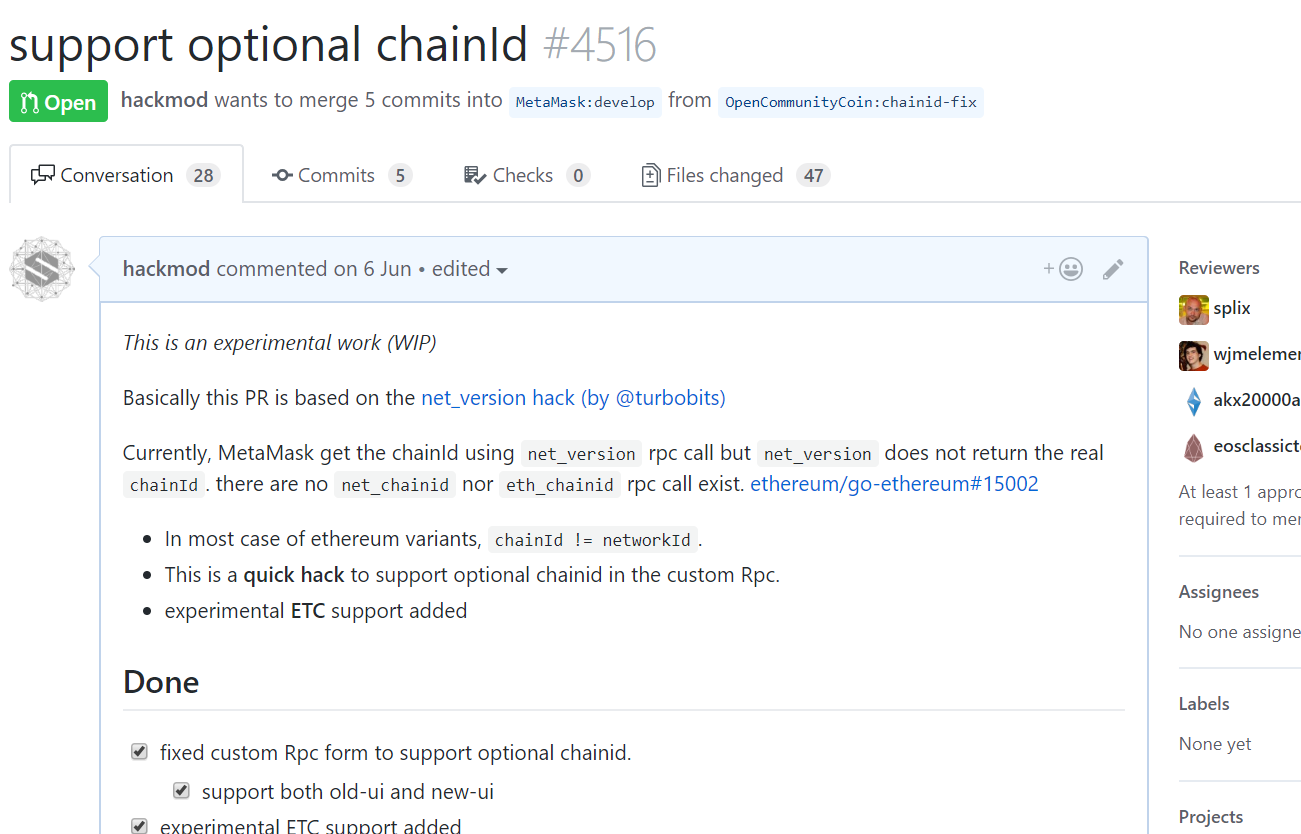
Task: Click splix reviewer avatar
Action: point(1194,309)
